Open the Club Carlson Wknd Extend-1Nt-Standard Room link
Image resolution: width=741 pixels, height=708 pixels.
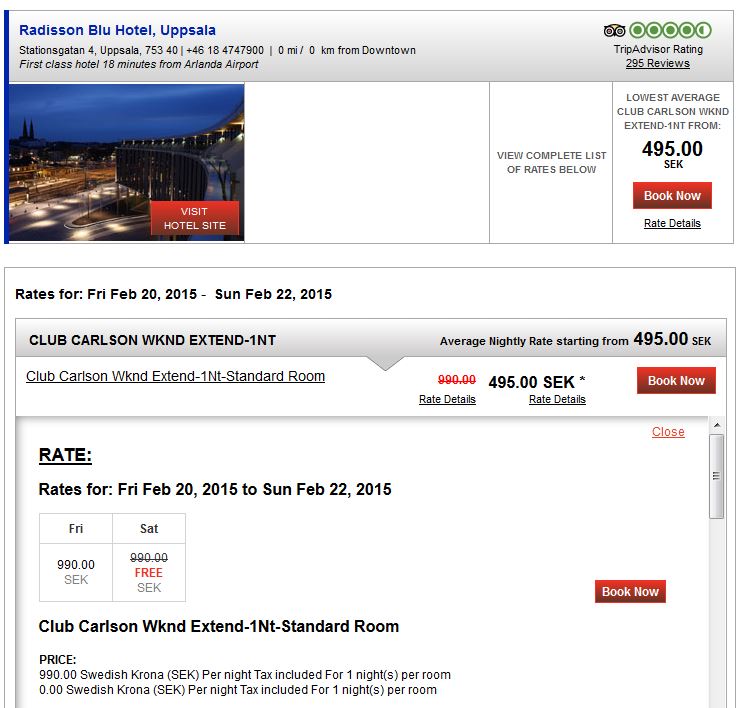click(x=175, y=377)
